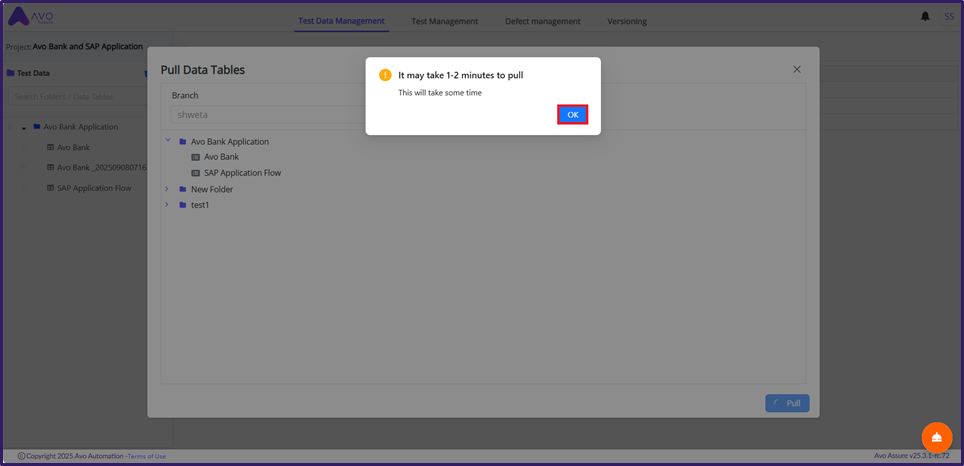964x466 pixels.
Task: Select the Avo Bank data table in the dialog
Action: pos(221,157)
